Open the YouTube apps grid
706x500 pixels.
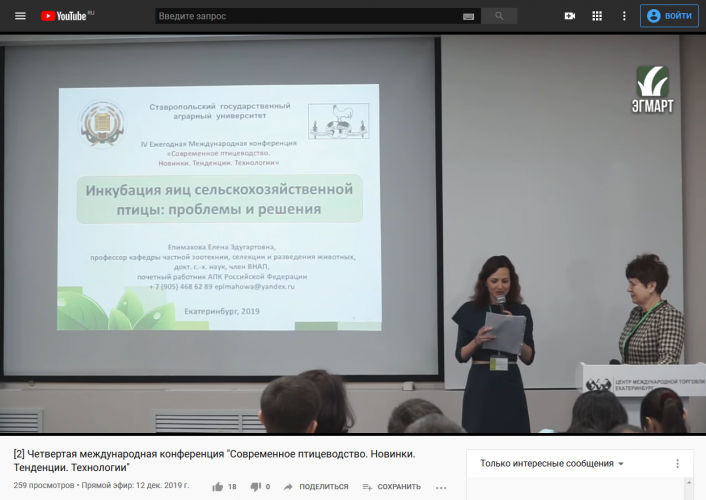point(597,16)
